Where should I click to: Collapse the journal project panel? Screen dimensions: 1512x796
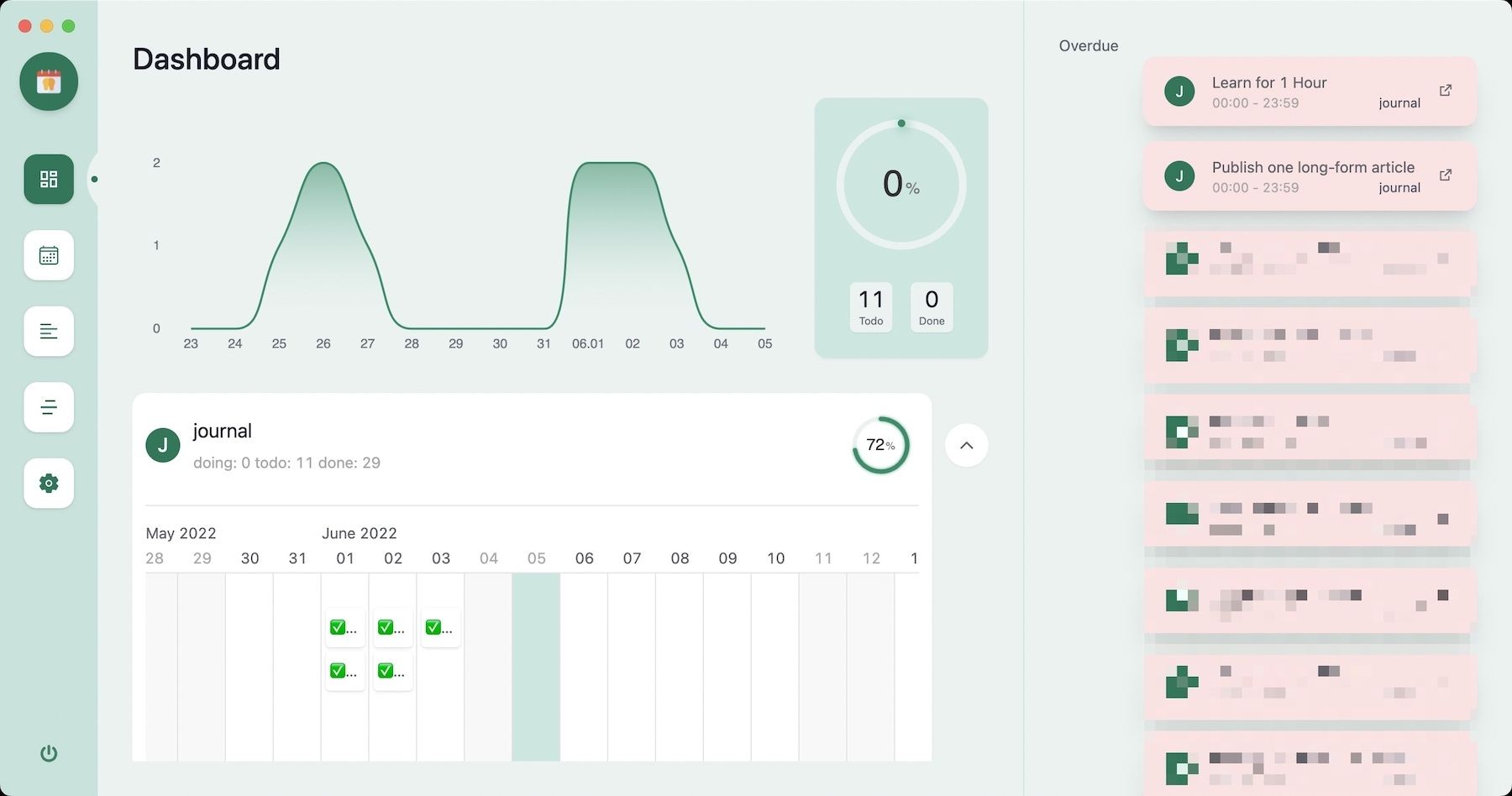click(966, 445)
